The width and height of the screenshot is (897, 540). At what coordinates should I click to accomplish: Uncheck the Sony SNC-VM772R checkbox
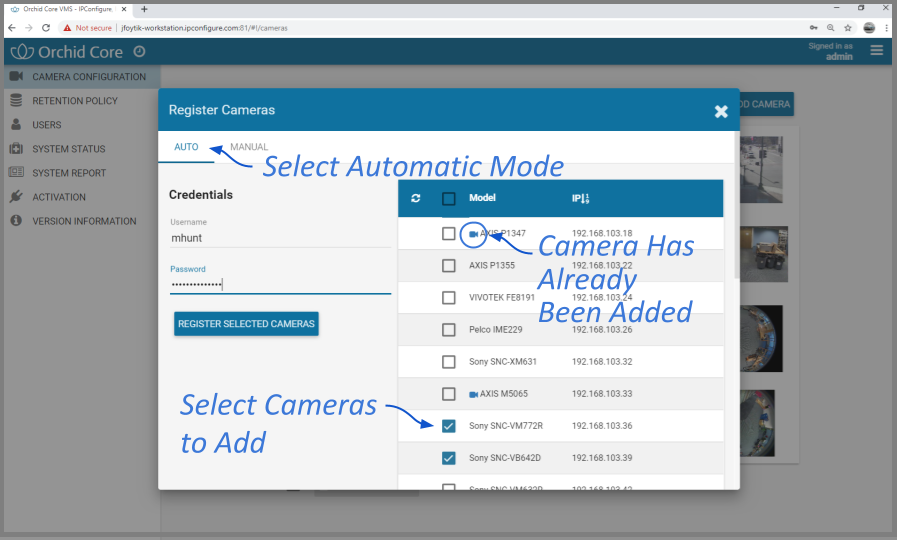449,426
